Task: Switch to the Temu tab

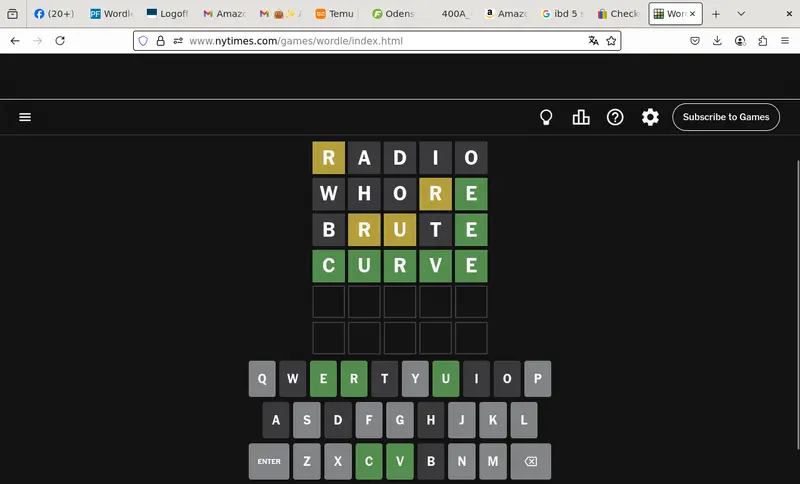Action: (x=336, y=14)
